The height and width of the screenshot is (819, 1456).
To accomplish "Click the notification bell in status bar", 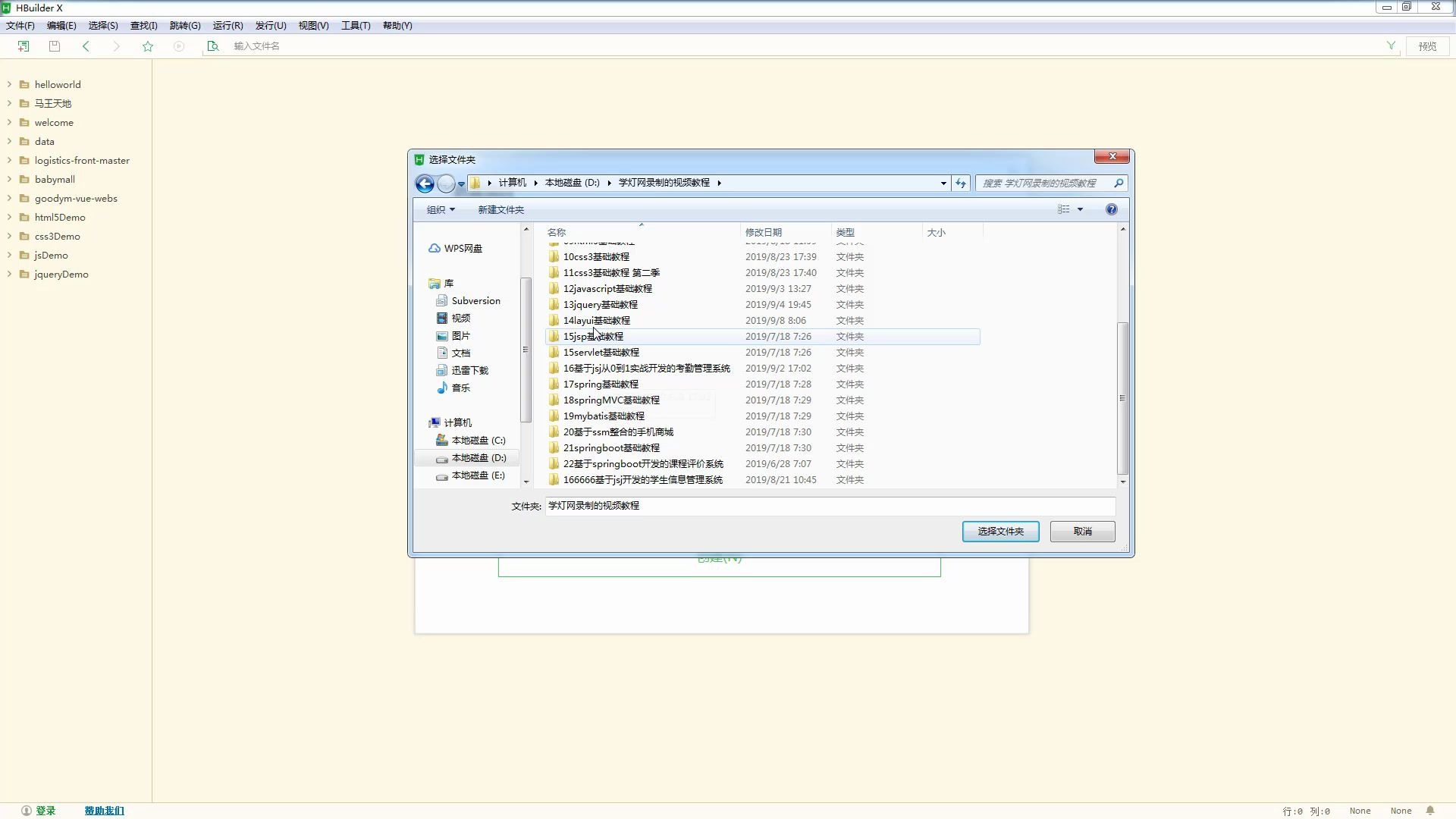I will (1430, 811).
